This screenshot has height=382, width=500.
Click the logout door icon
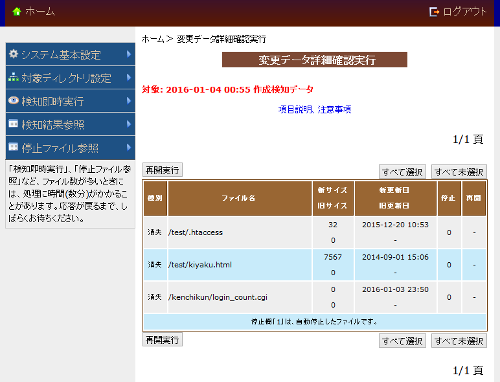pos(434,12)
